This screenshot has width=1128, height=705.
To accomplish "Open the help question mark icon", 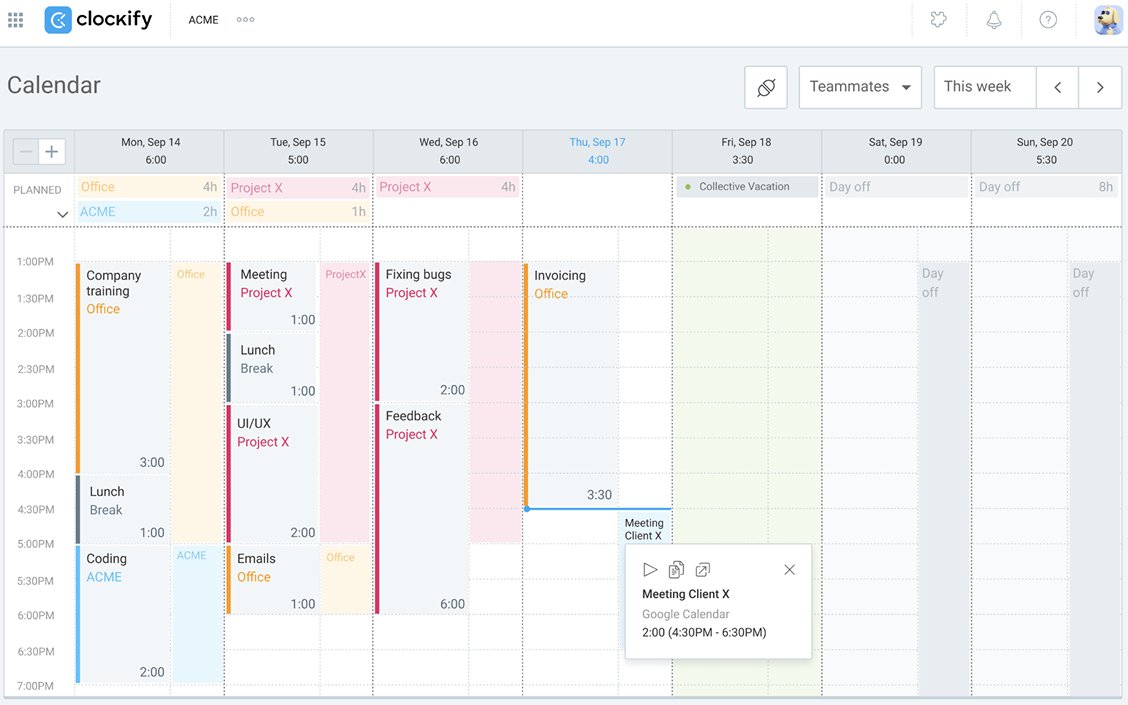I will [1048, 20].
